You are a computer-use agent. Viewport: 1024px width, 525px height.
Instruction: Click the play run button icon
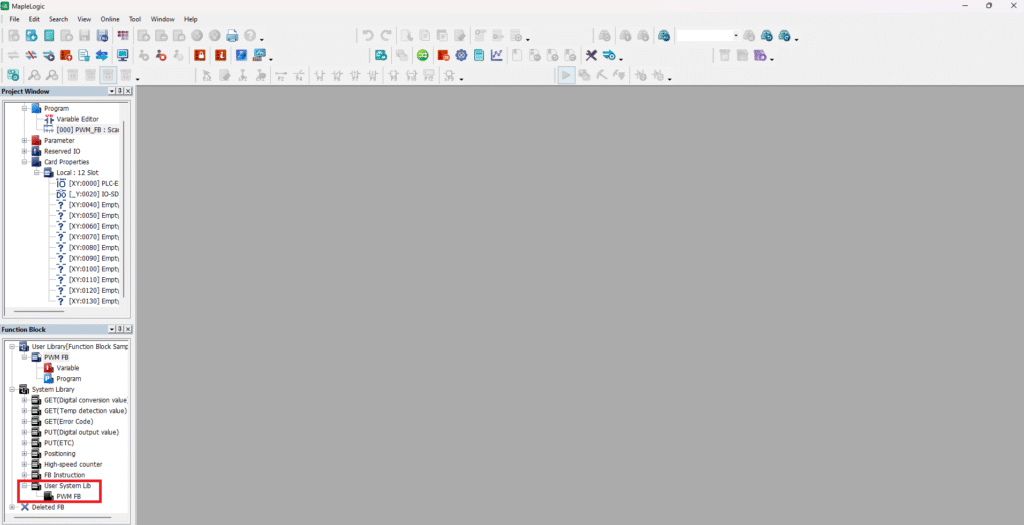click(x=566, y=76)
